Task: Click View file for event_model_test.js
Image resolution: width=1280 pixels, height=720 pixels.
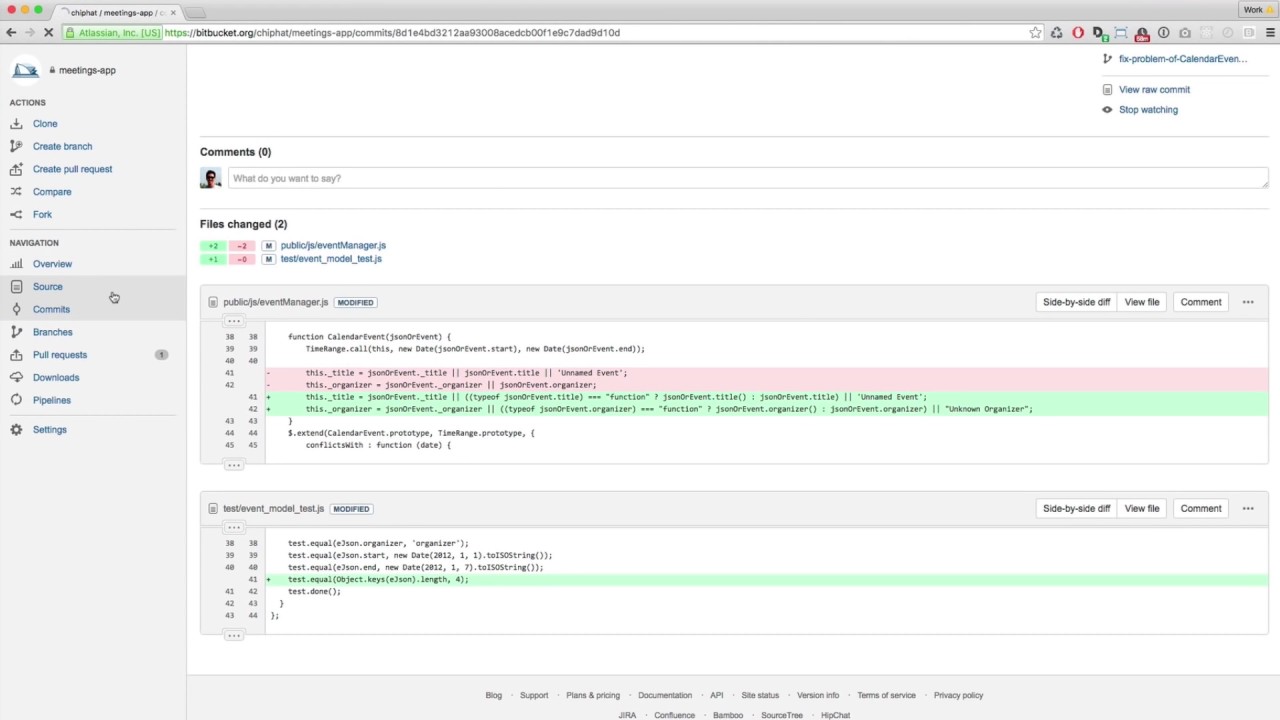Action: tap(1142, 509)
